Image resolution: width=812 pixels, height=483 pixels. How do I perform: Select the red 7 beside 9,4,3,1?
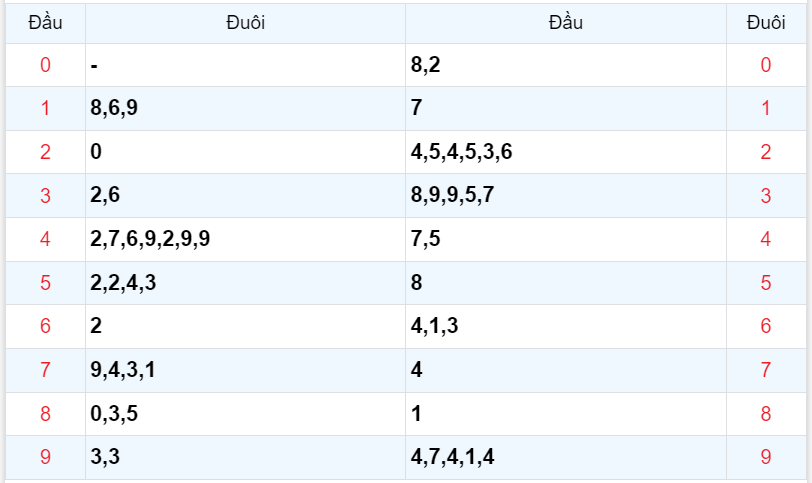[45, 370]
